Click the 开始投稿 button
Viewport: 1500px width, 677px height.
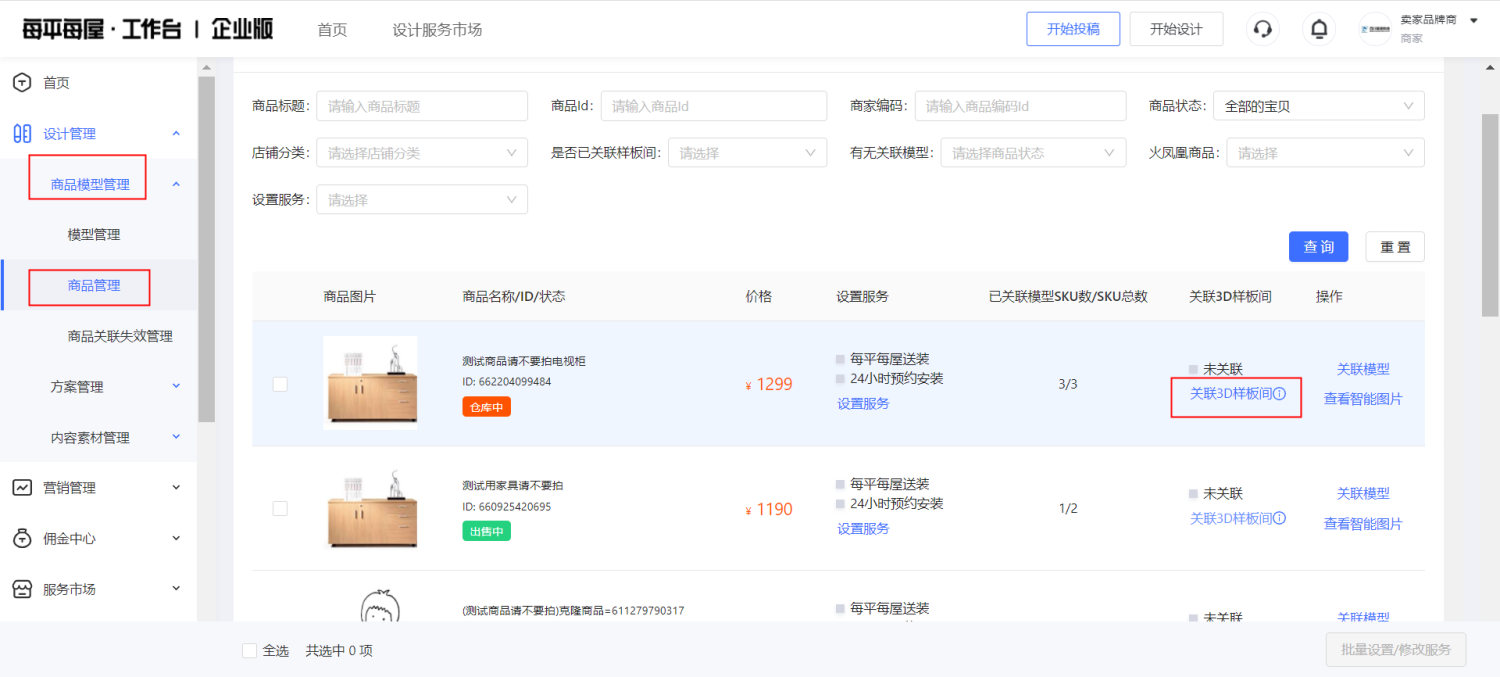(x=1073, y=29)
